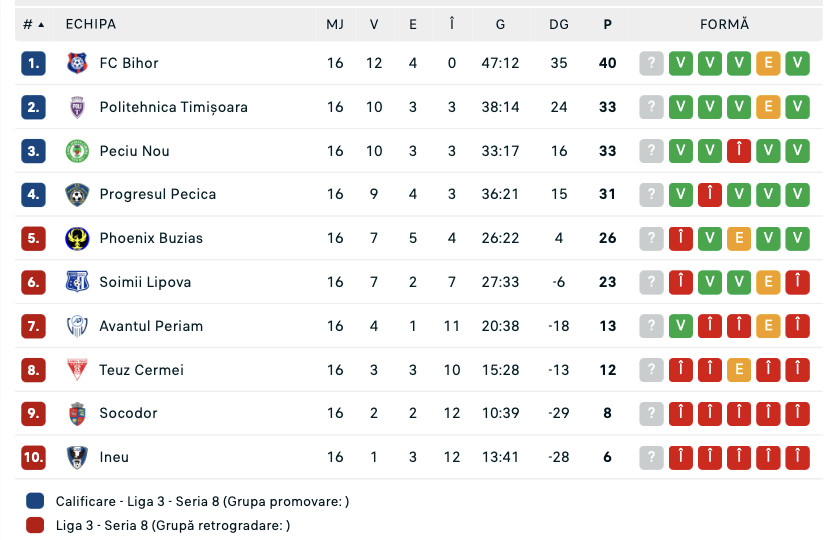Click the Avantul Periam team logo

[x=77, y=326]
